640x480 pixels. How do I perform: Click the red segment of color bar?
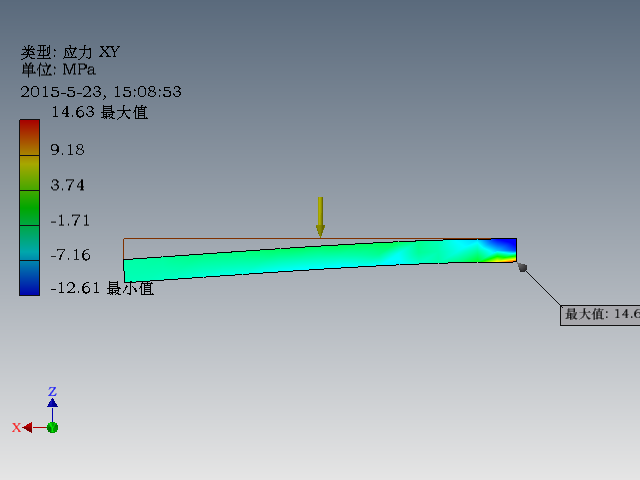tap(29, 138)
